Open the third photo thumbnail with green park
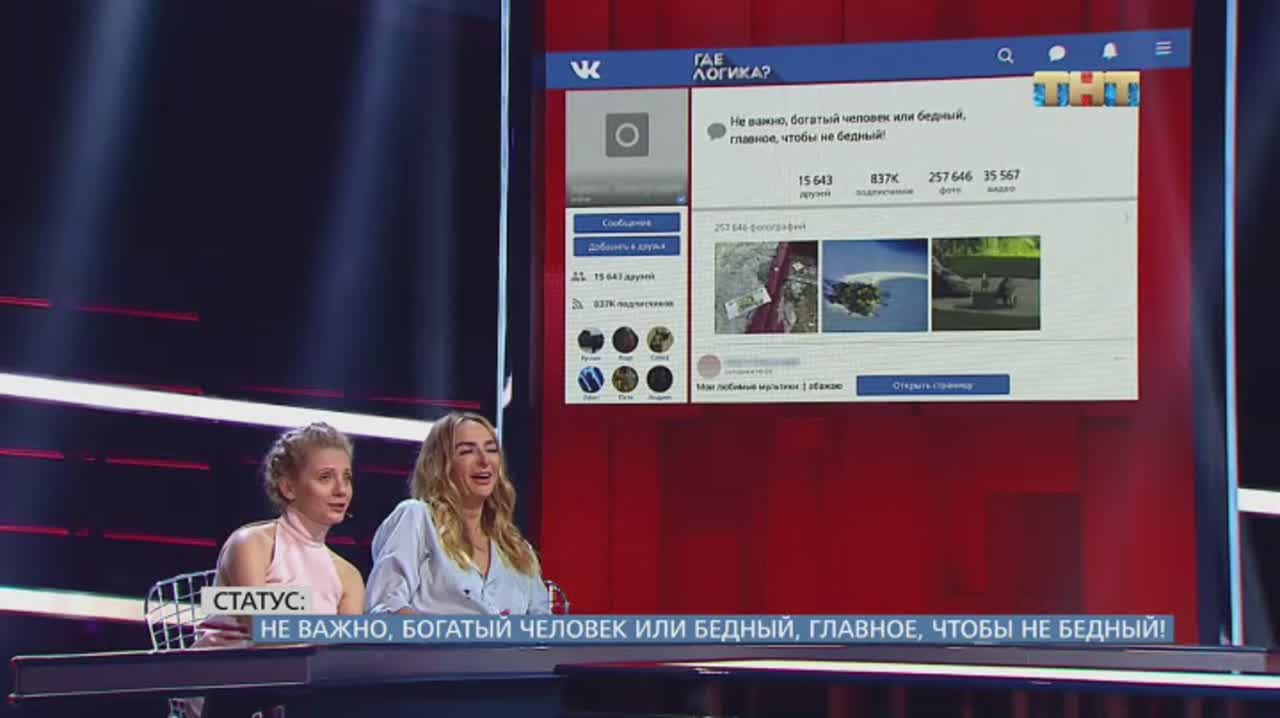Screen dimensions: 1280x718 [x=985, y=283]
